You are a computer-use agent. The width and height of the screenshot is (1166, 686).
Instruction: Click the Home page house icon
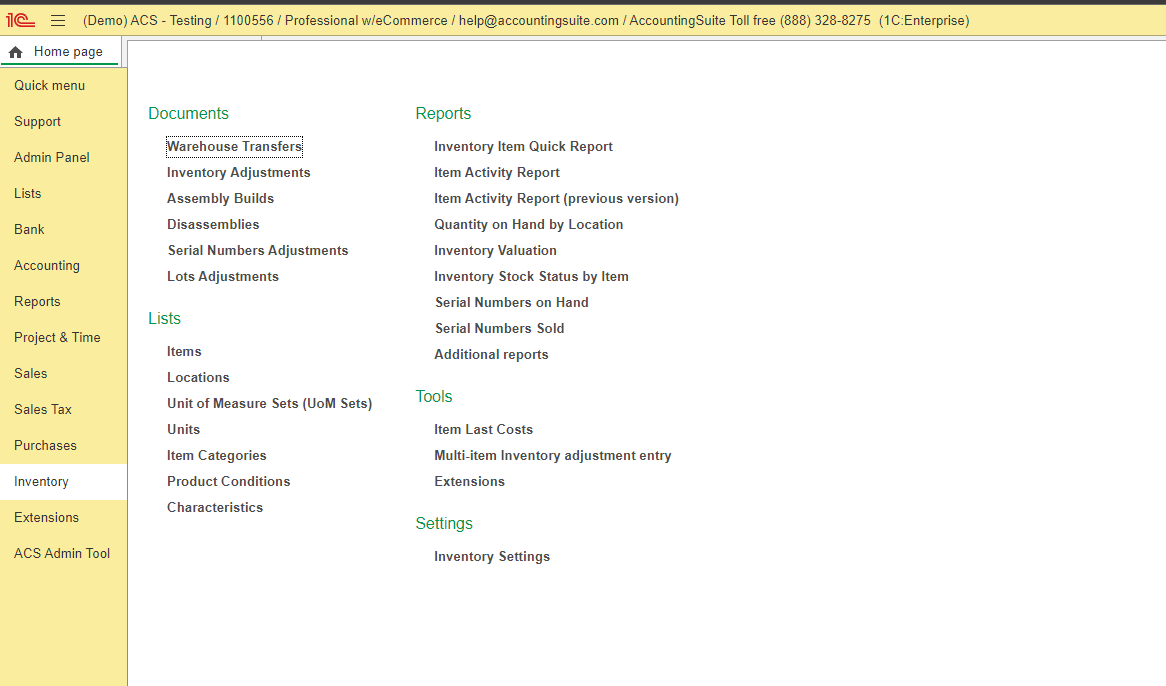pyautogui.click(x=16, y=52)
